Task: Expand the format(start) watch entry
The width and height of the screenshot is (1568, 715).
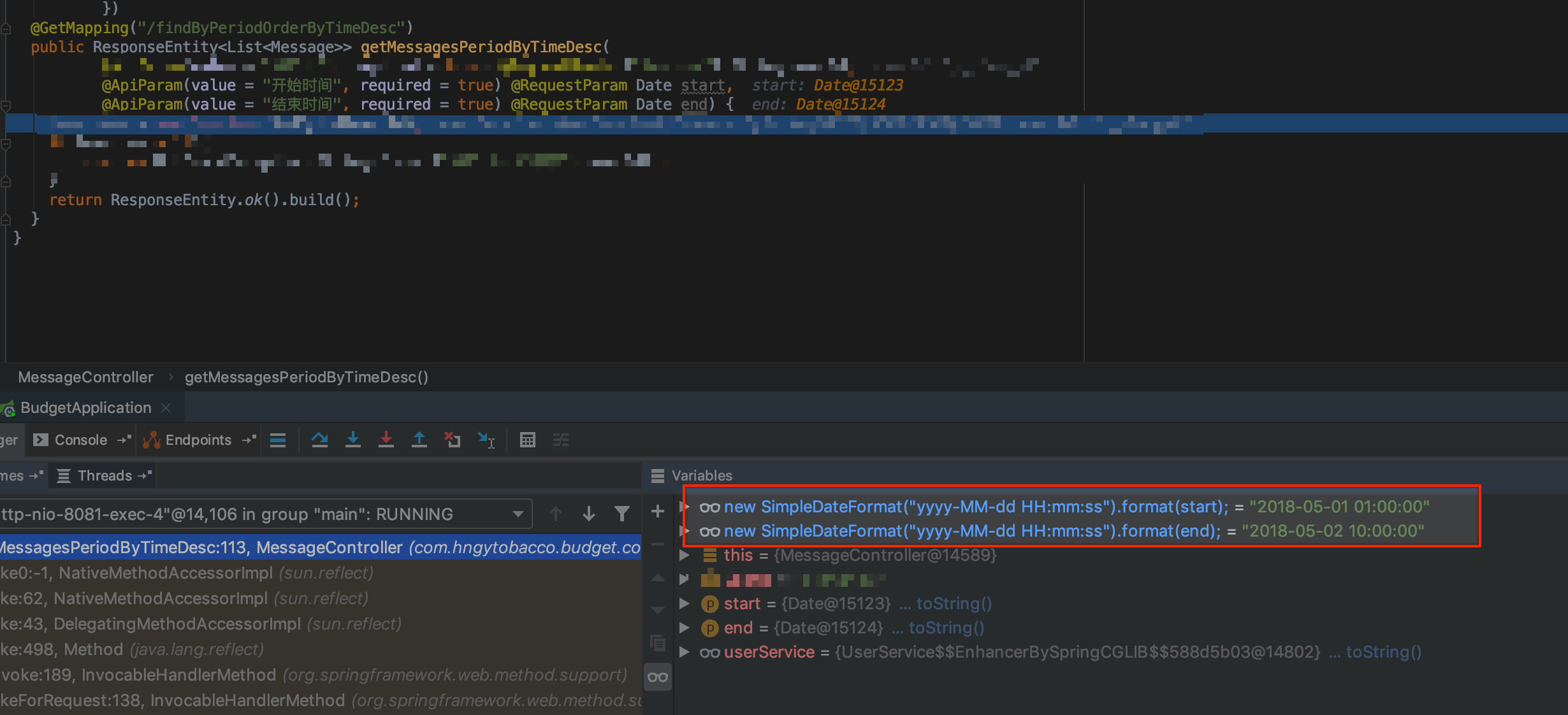Action: [685, 507]
